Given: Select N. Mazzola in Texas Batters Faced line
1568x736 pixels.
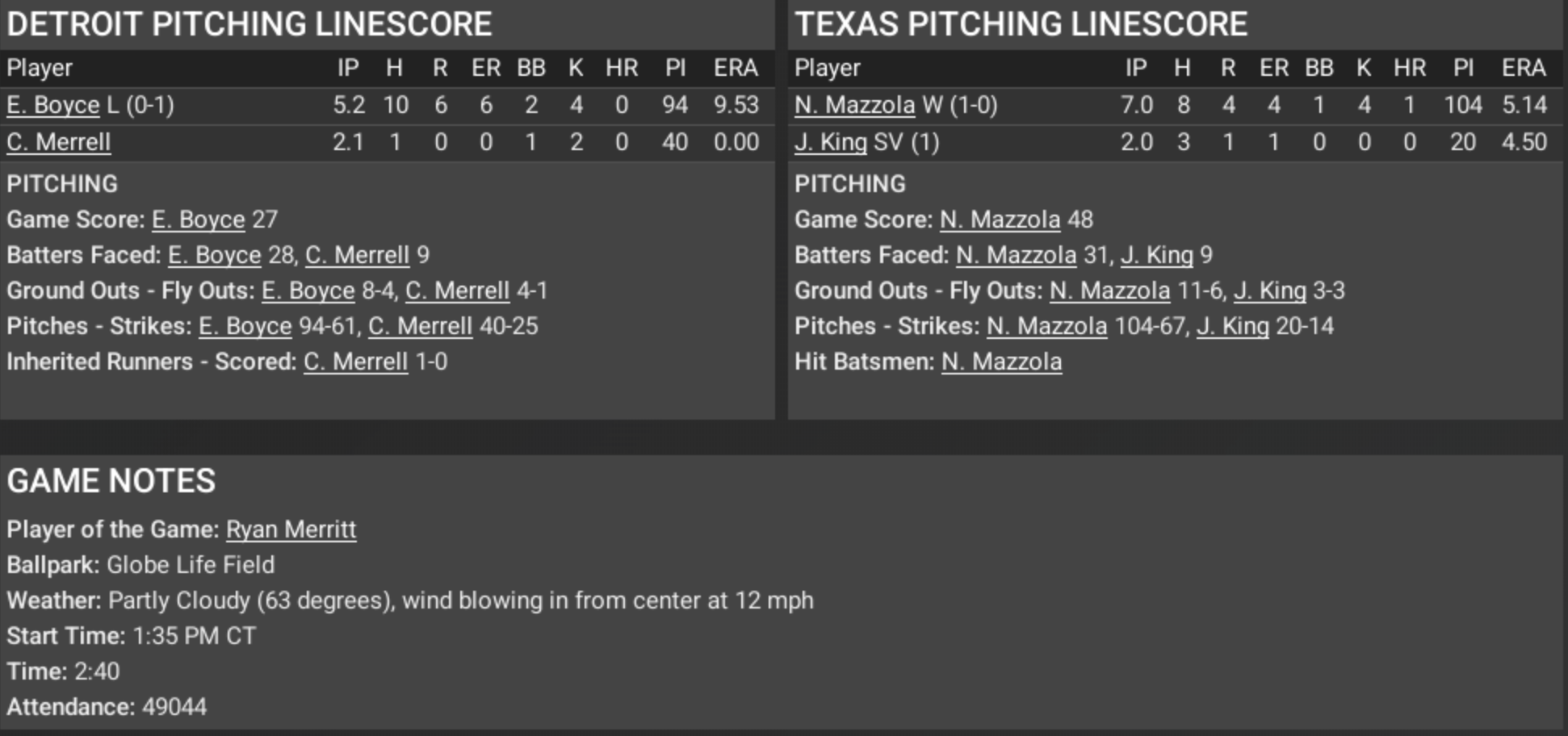Looking at the screenshot, I should pos(1016,255).
